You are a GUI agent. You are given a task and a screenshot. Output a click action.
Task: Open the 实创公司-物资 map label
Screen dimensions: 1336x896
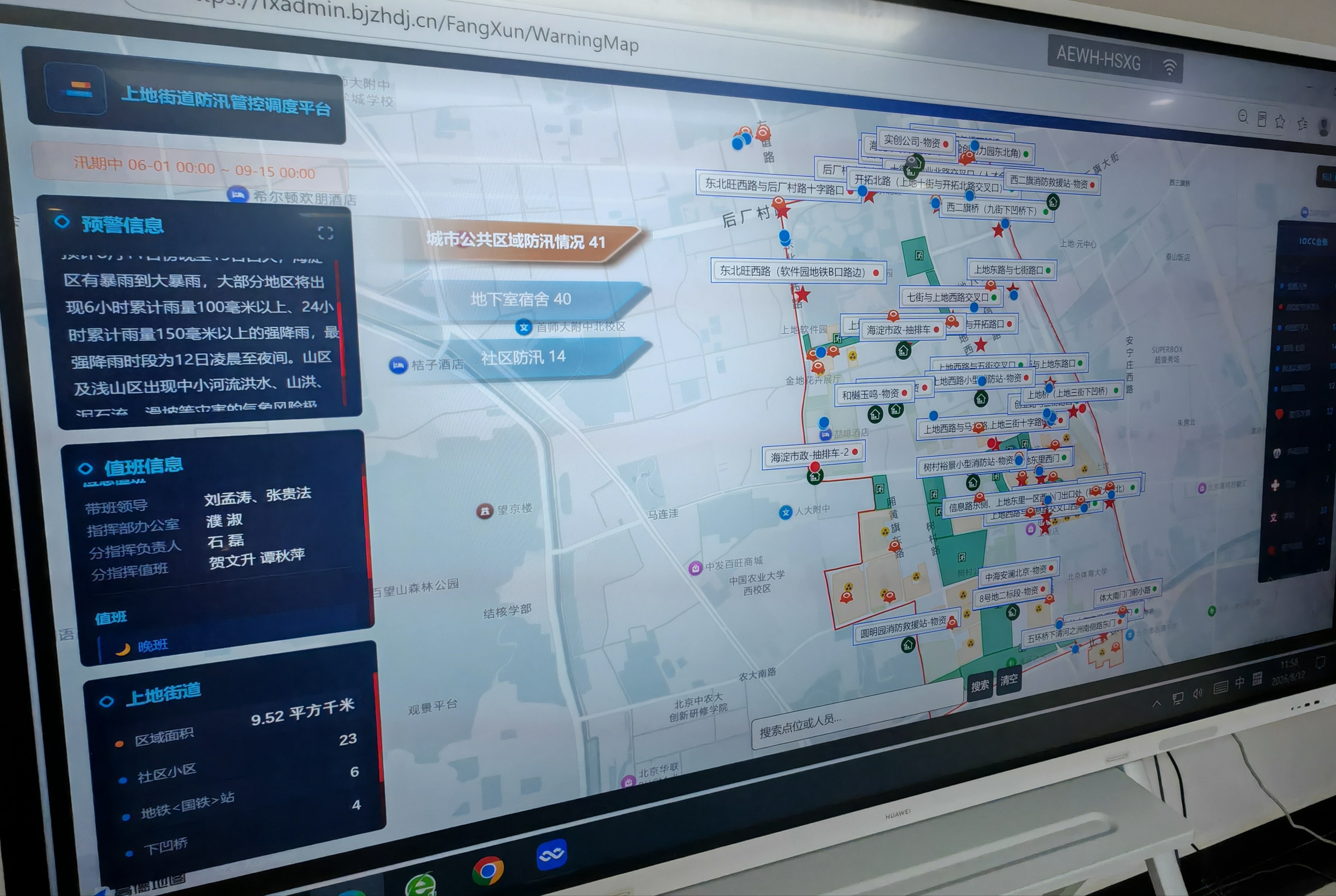[916, 142]
